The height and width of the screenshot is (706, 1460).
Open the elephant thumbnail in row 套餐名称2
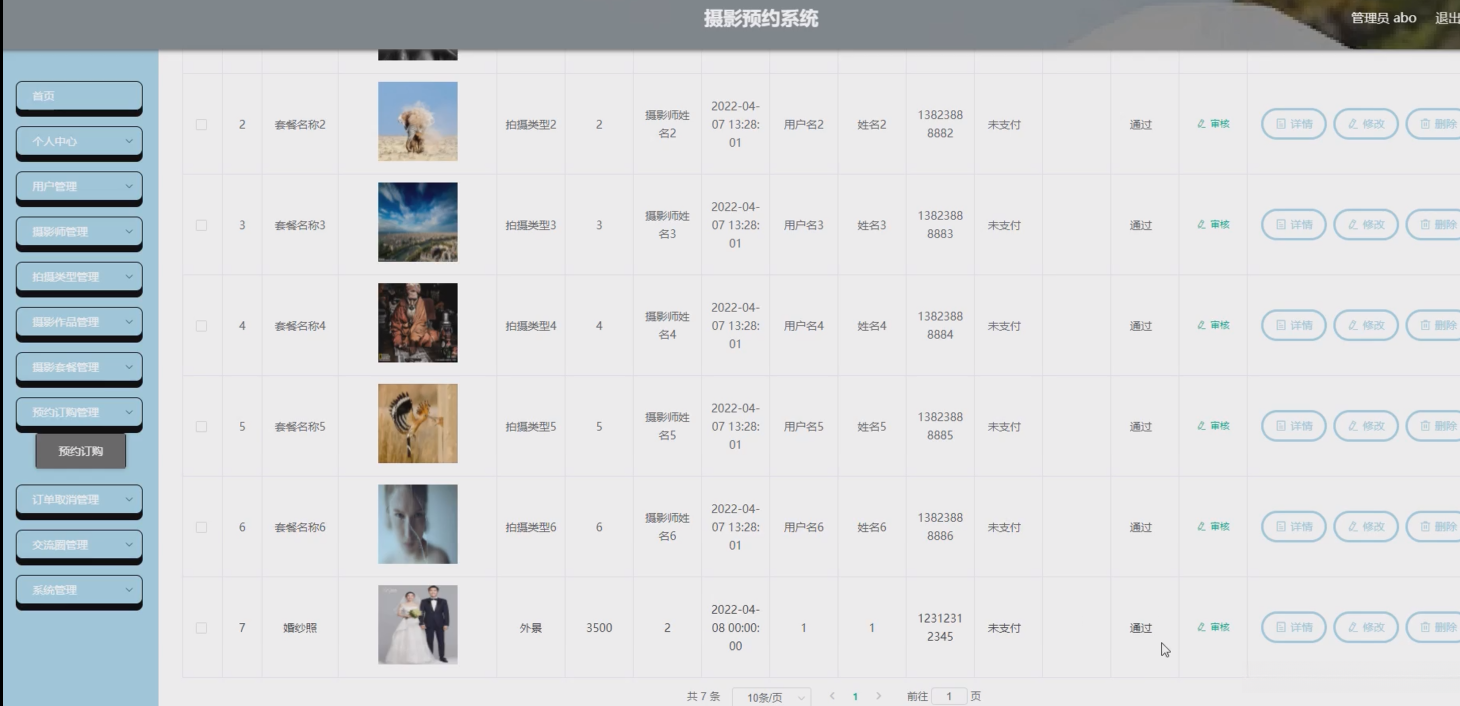point(418,121)
